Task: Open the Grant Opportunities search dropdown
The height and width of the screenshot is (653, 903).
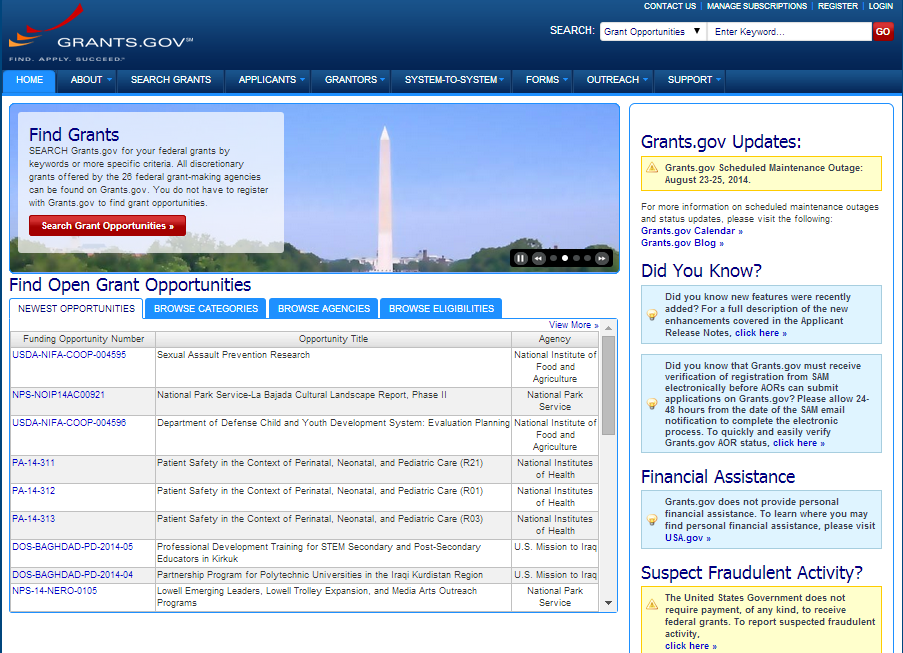Action: click(653, 32)
